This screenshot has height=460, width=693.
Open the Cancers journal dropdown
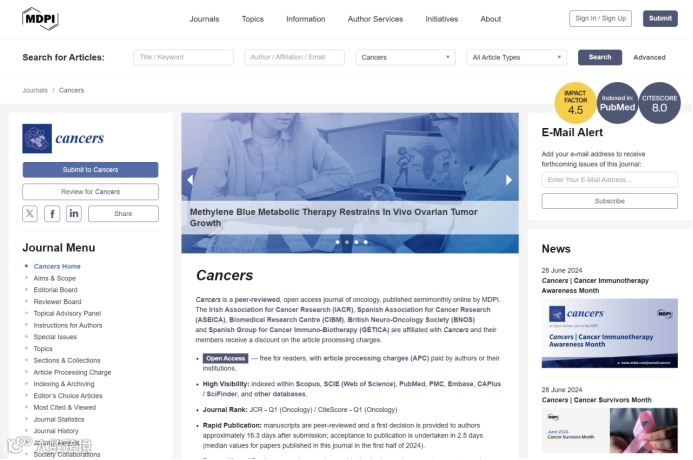(x=405, y=57)
